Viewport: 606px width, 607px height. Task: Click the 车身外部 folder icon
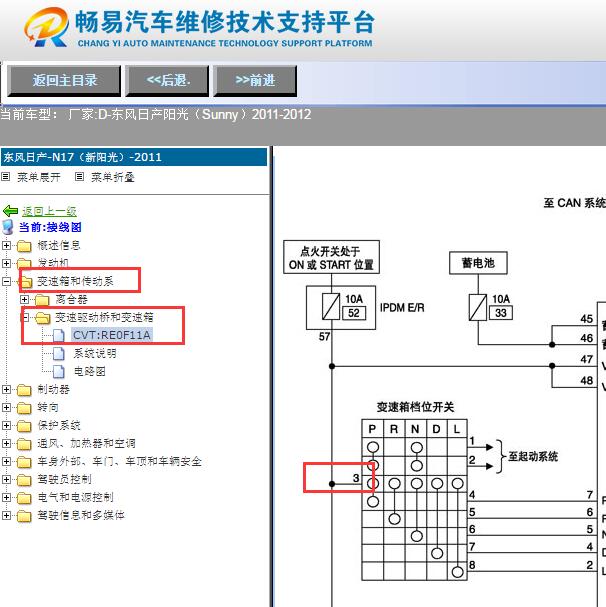point(24,462)
